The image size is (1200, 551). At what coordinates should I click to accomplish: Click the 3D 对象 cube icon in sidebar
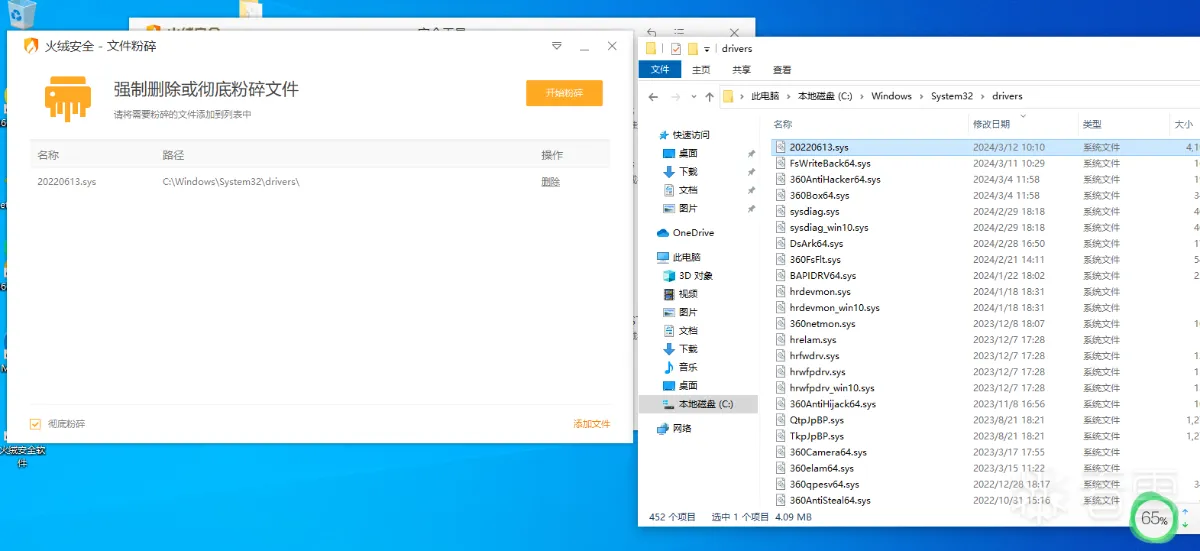pyautogui.click(x=669, y=275)
